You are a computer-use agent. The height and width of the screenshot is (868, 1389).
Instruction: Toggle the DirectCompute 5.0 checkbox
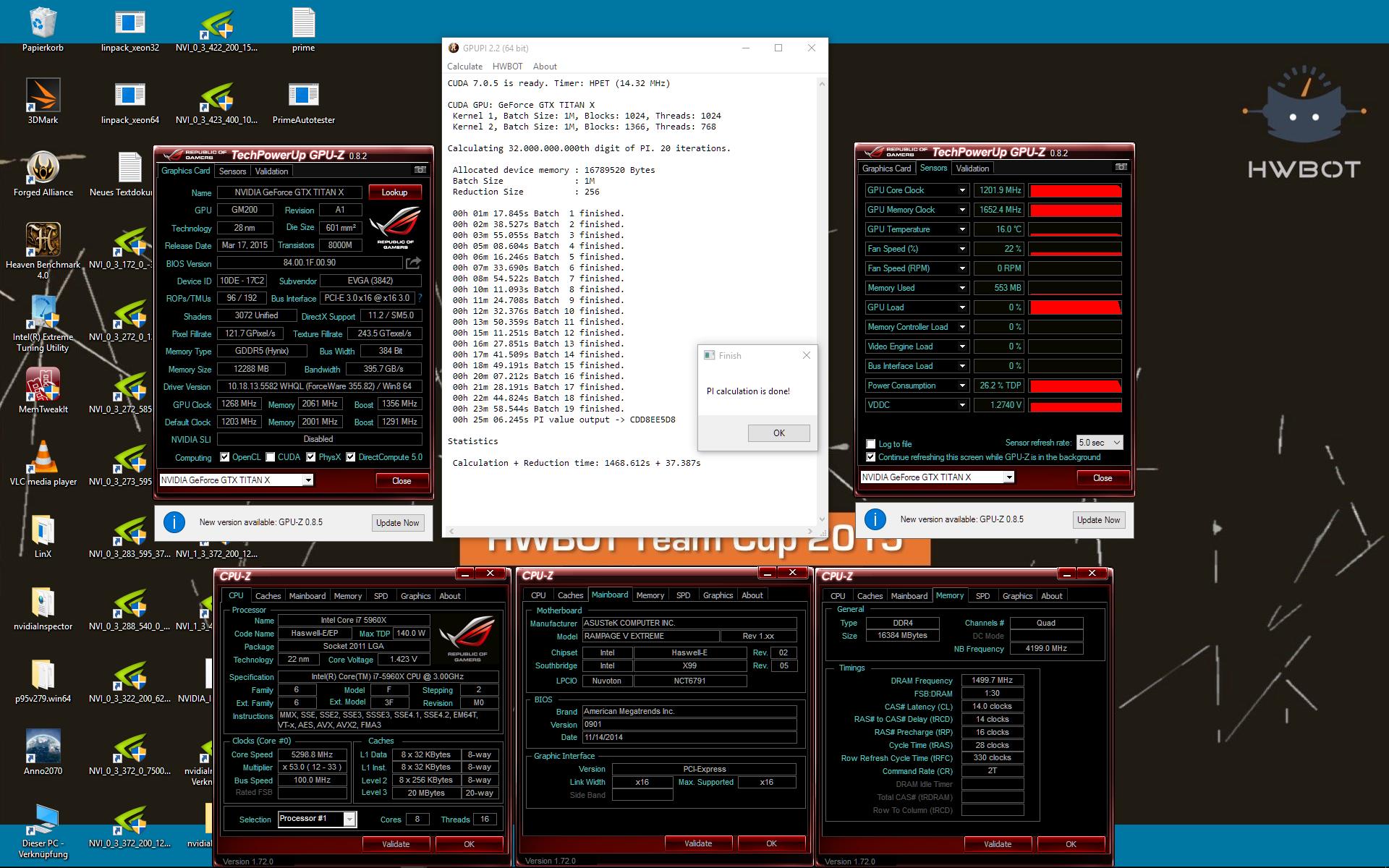[350, 457]
